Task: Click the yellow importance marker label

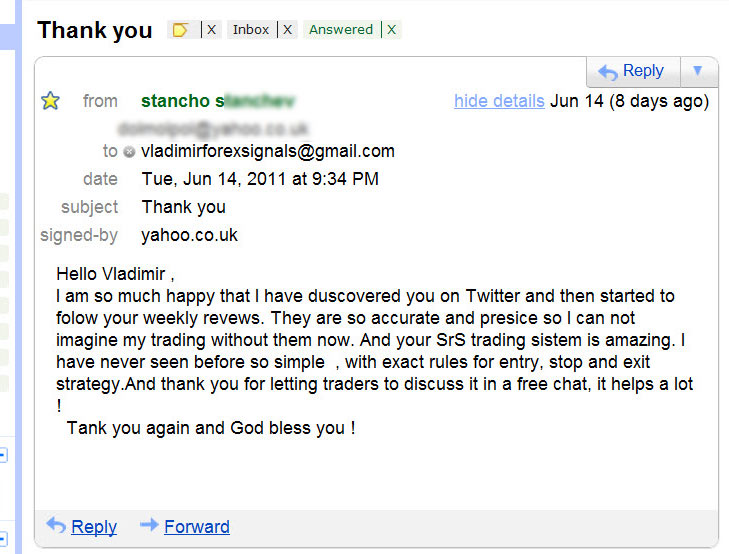Action: coord(180,30)
